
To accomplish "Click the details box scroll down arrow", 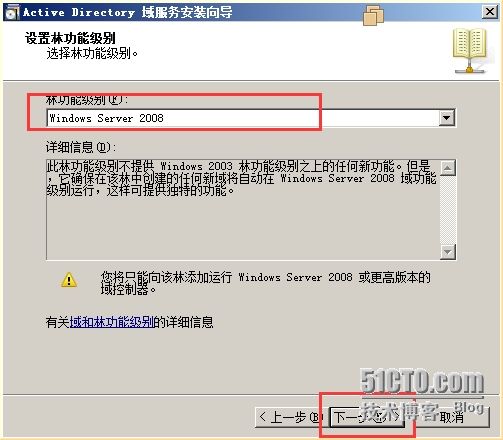I will tap(448, 252).
